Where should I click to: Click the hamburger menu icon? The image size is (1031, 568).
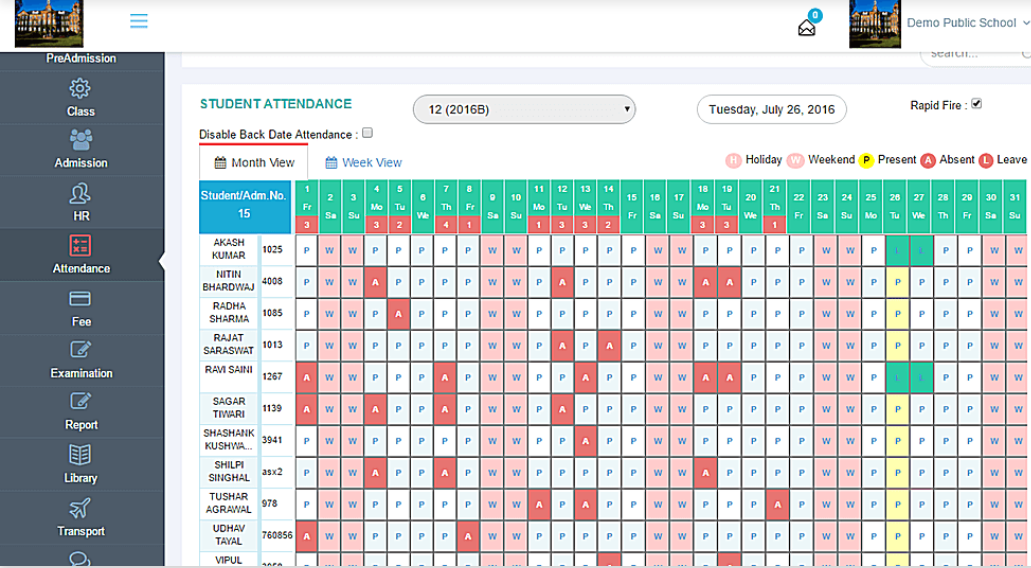139,21
